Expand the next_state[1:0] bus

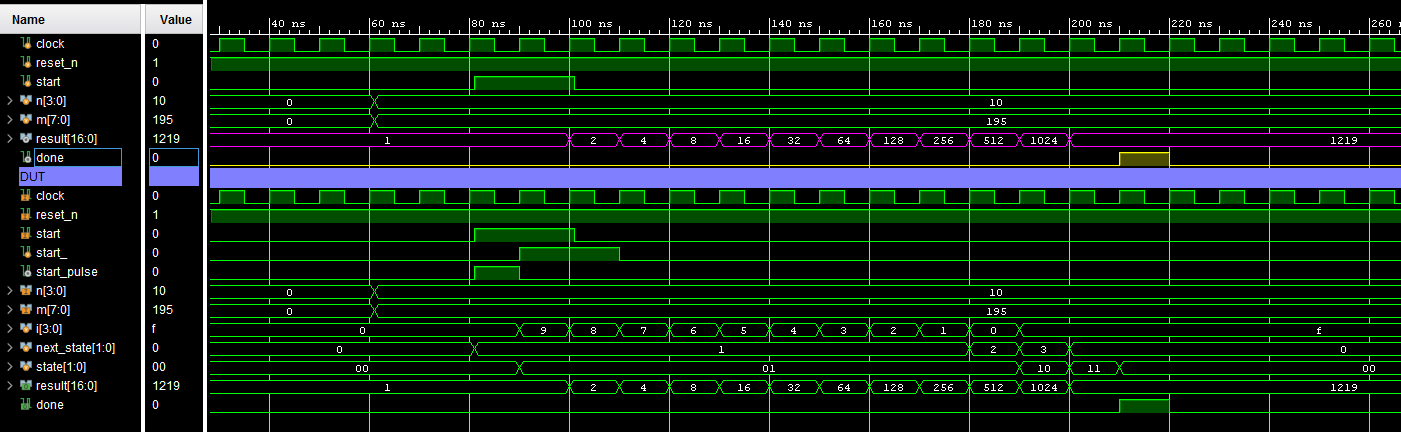click(x=9, y=348)
